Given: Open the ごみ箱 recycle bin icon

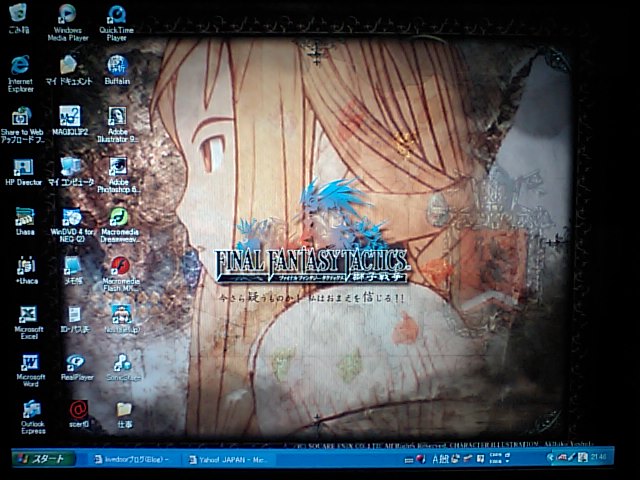Looking at the screenshot, I should [x=18, y=18].
